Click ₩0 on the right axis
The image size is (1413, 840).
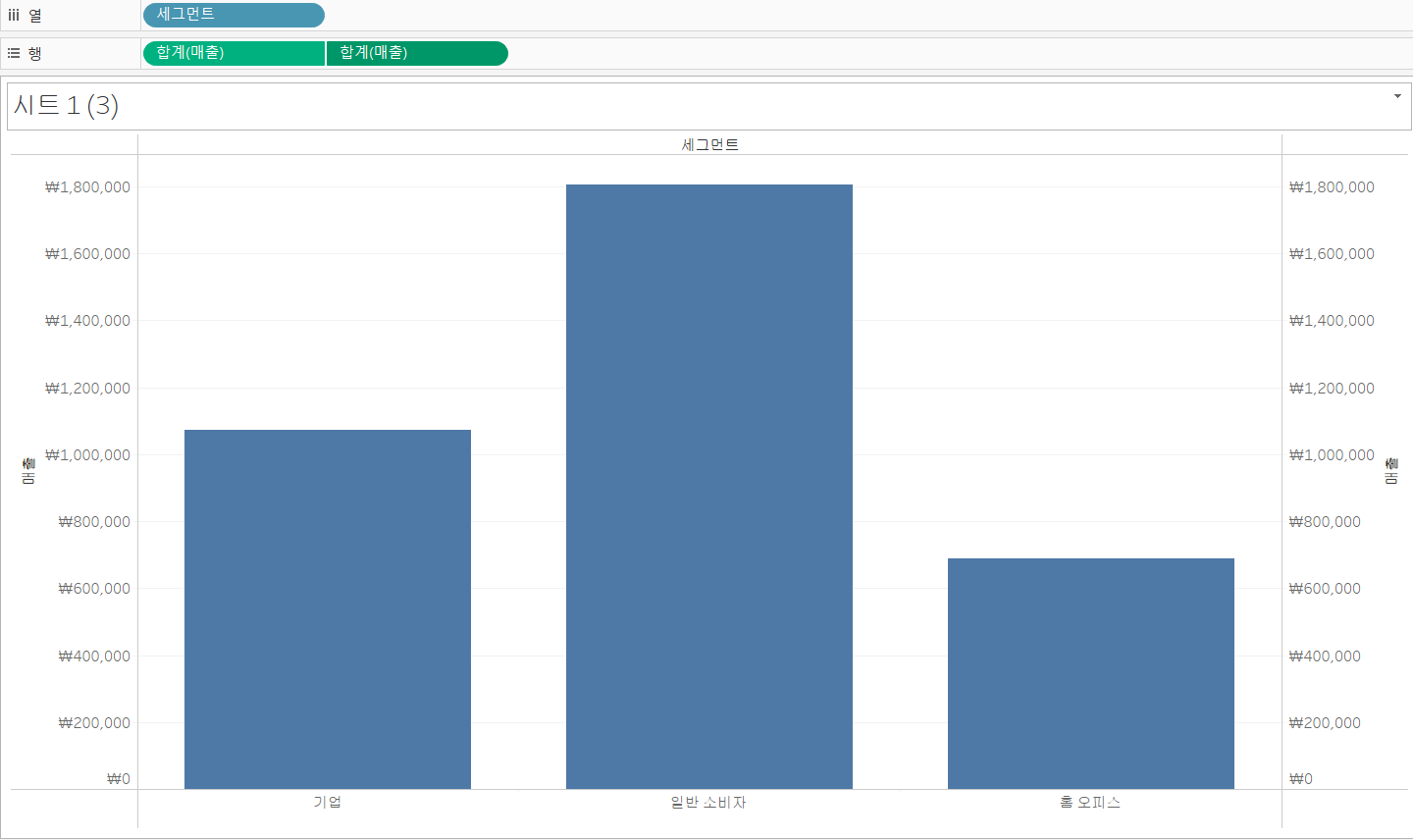(1300, 778)
